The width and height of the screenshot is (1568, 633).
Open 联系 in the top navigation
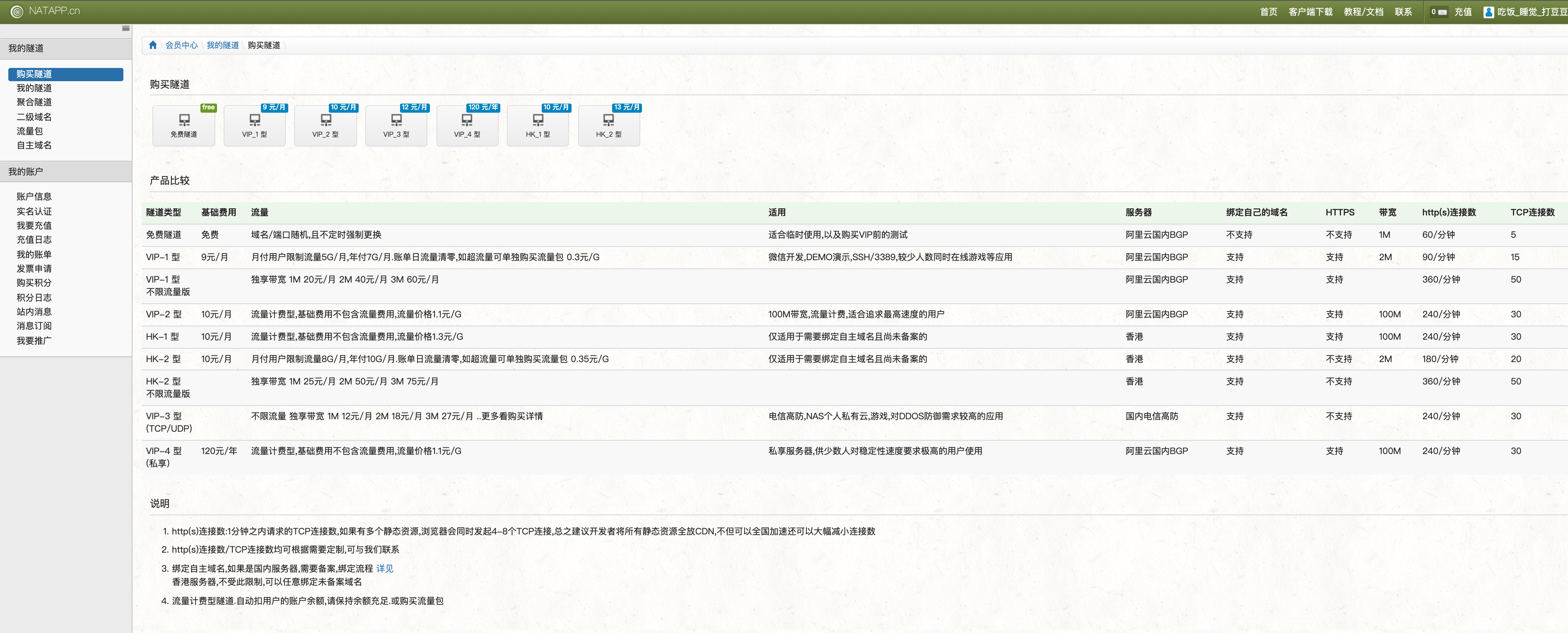(x=1403, y=12)
